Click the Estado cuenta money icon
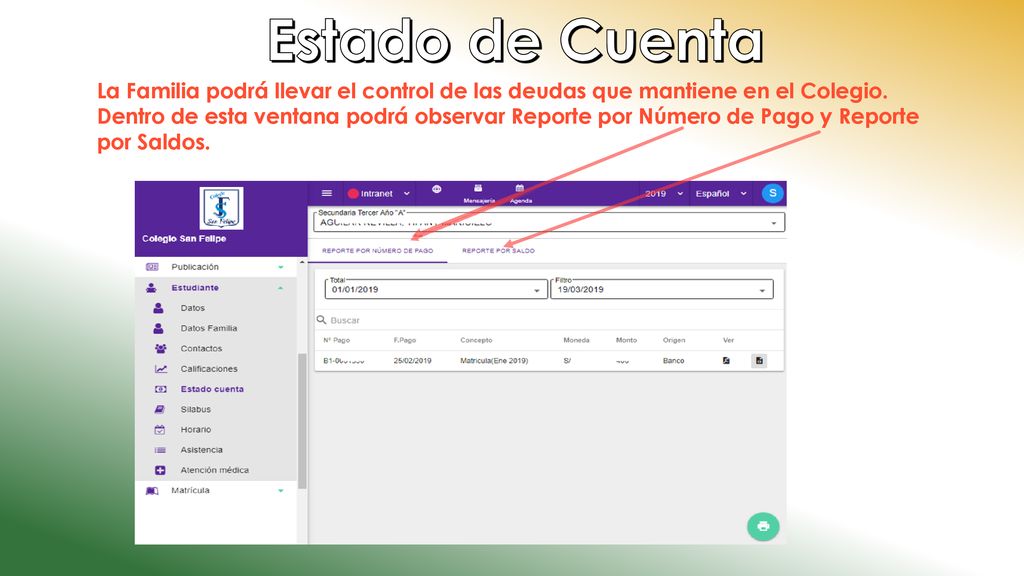 click(x=160, y=389)
